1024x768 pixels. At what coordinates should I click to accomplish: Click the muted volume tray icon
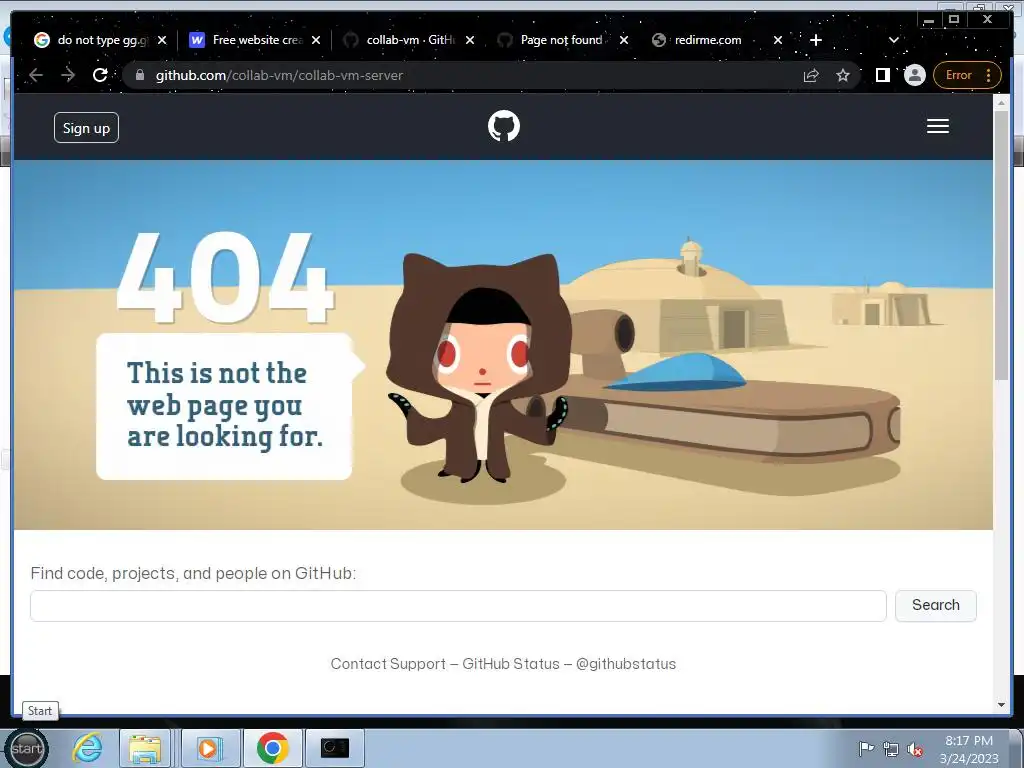tap(915, 750)
